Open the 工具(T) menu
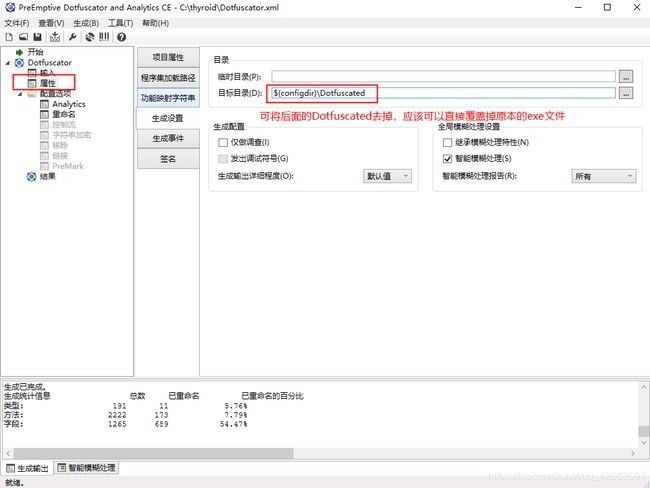650x488 pixels. click(120, 23)
